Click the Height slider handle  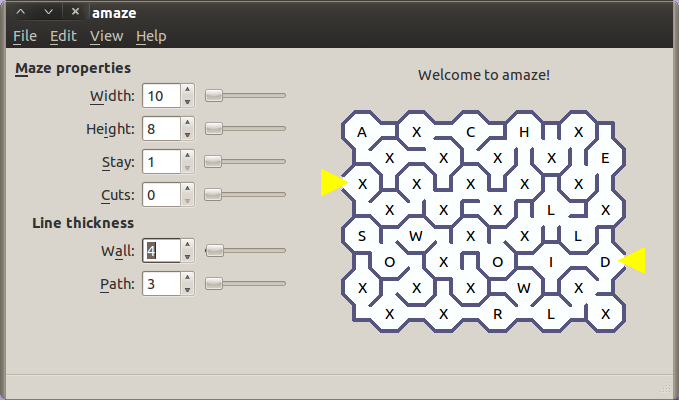(213, 129)
